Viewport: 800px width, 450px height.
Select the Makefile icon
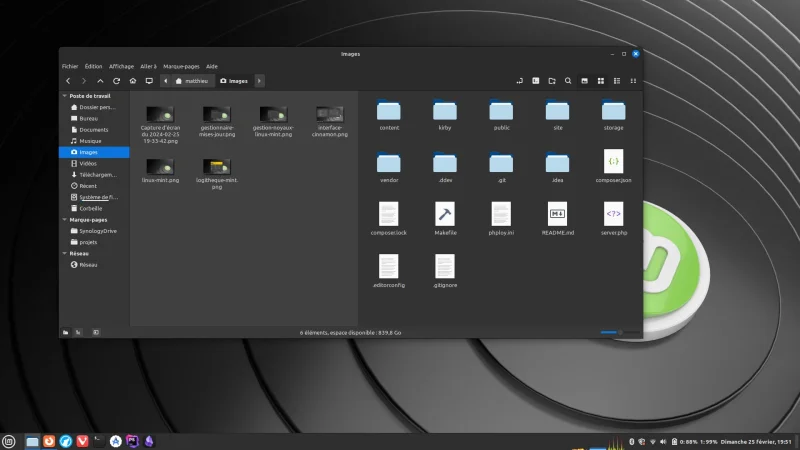tap(445, 214)
